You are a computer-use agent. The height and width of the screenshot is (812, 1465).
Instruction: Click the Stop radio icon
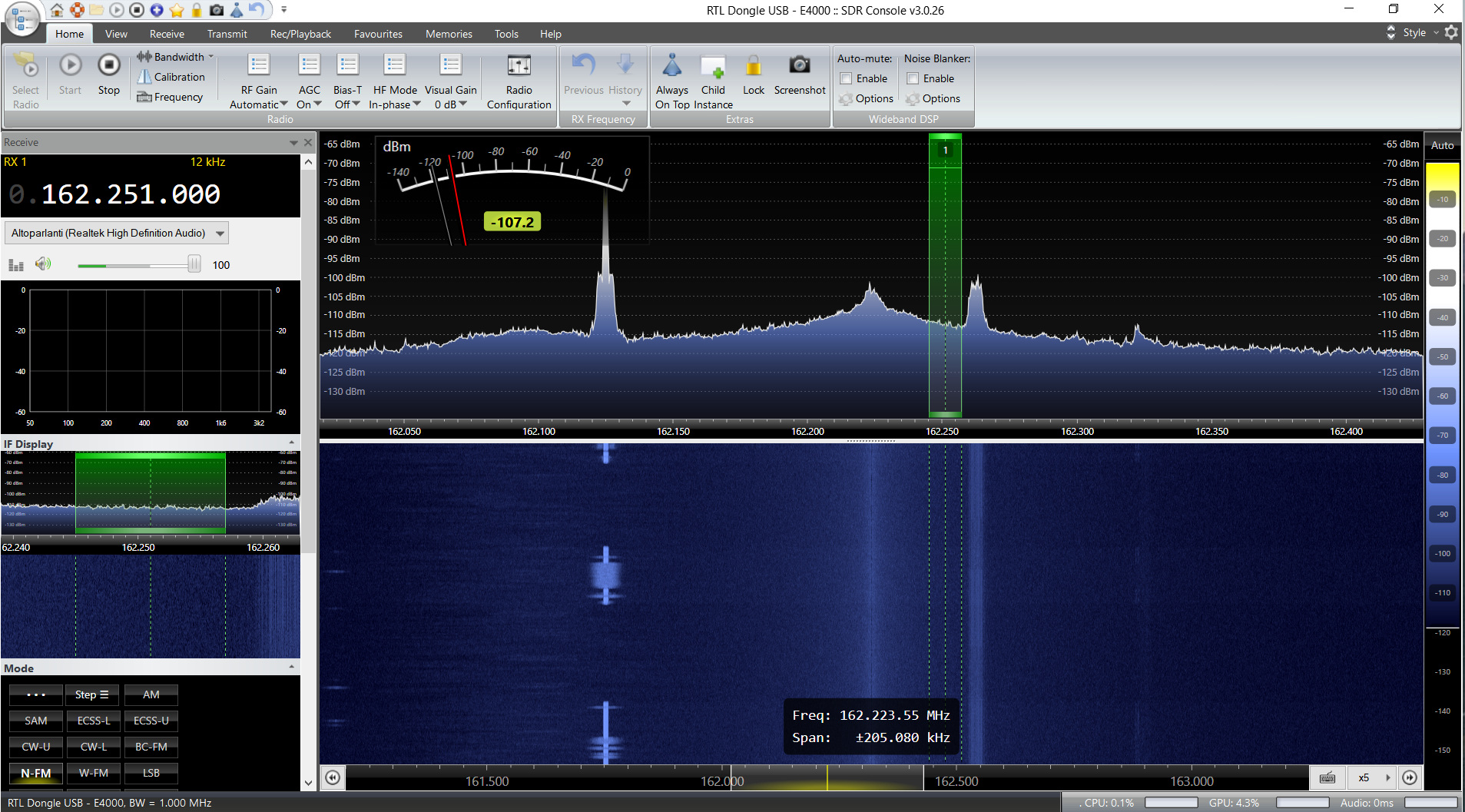pyautogui.click(x=108, y=67)
